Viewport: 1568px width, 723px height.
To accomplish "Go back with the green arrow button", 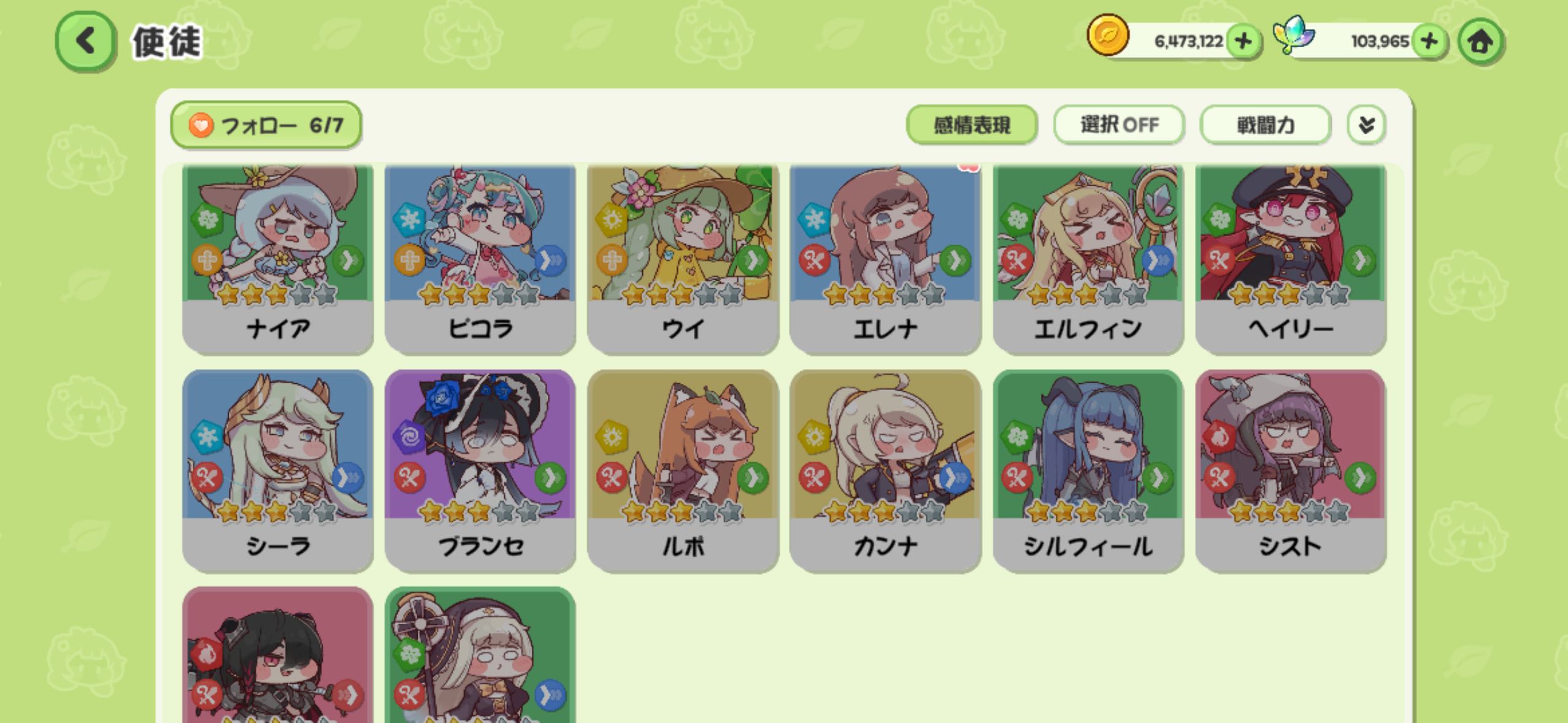I will 85,42.
